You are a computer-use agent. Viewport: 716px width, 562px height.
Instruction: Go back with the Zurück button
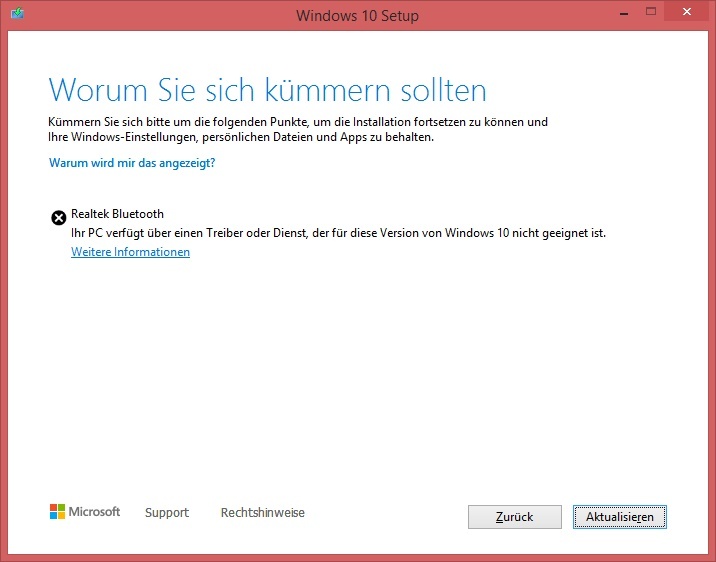tap(515, 517)
